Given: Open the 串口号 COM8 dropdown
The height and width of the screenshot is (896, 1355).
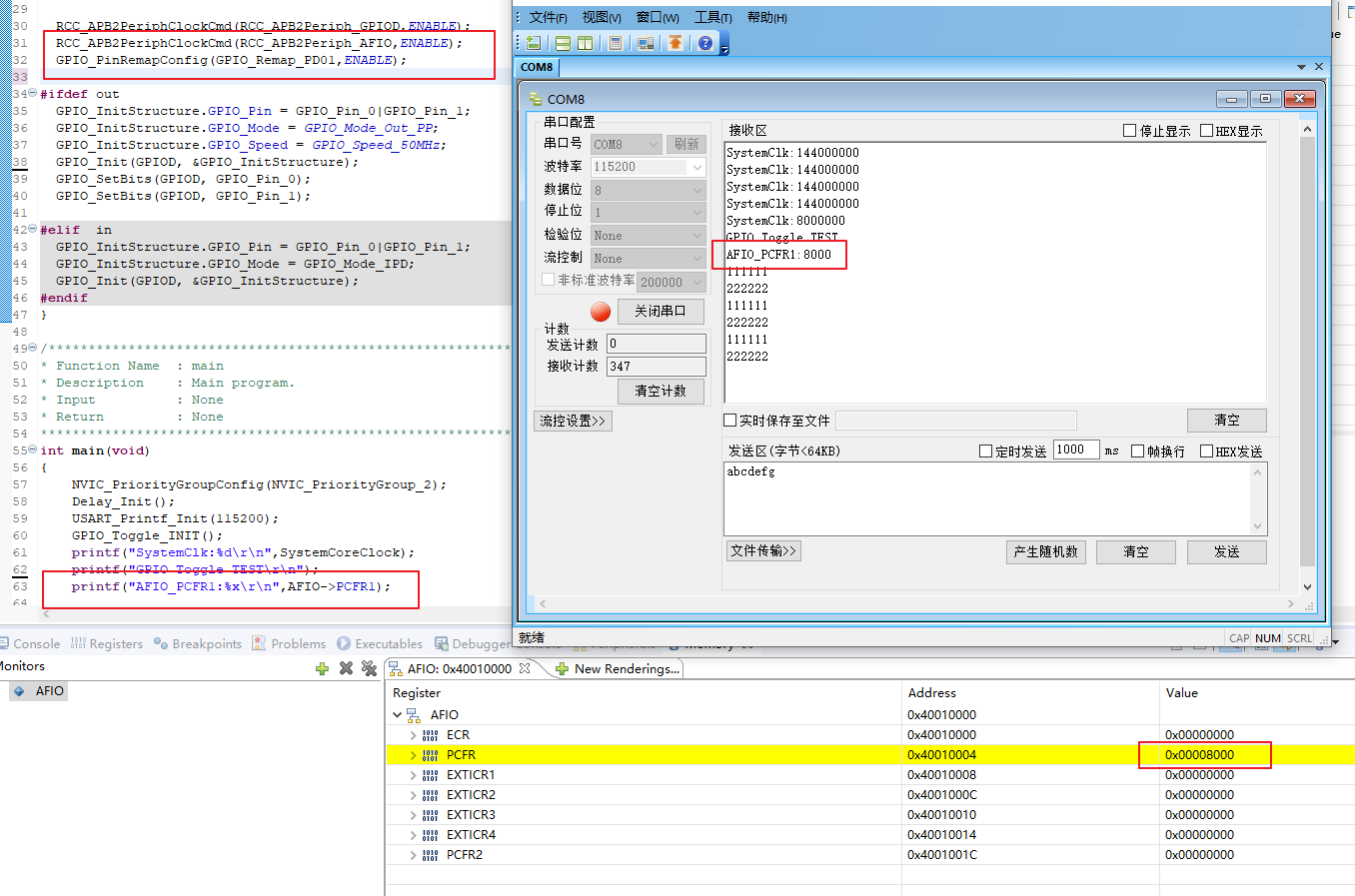Looking at the screenshot, I should (627, 144).
